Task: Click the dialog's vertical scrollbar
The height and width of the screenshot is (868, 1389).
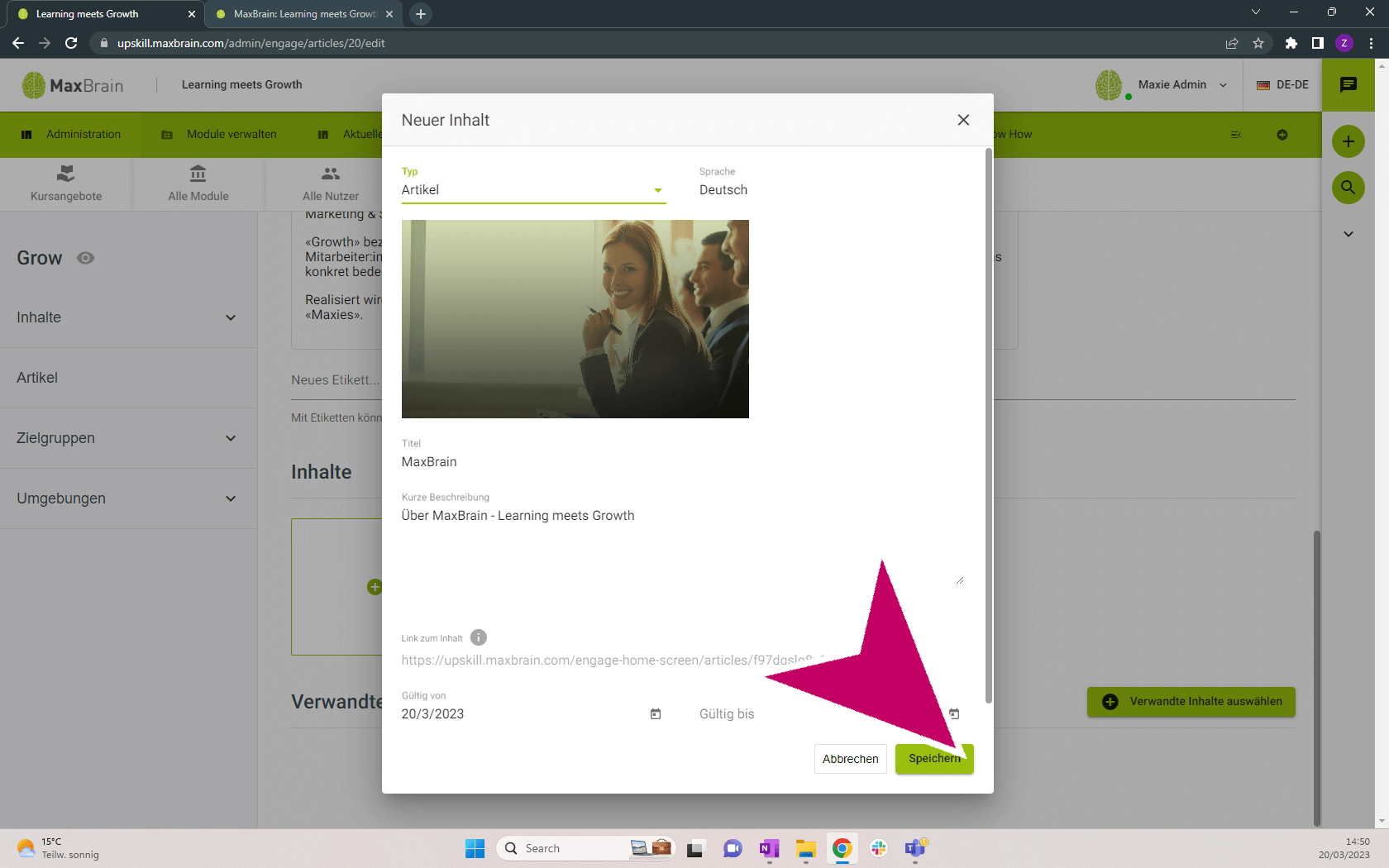Action: click(x=988, y=426)
